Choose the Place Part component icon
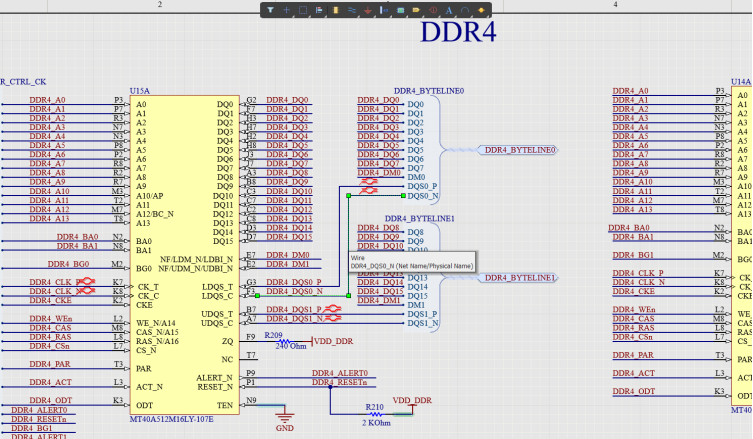The width and height of the screenshot is (753, 439). [x=336, y=10]
